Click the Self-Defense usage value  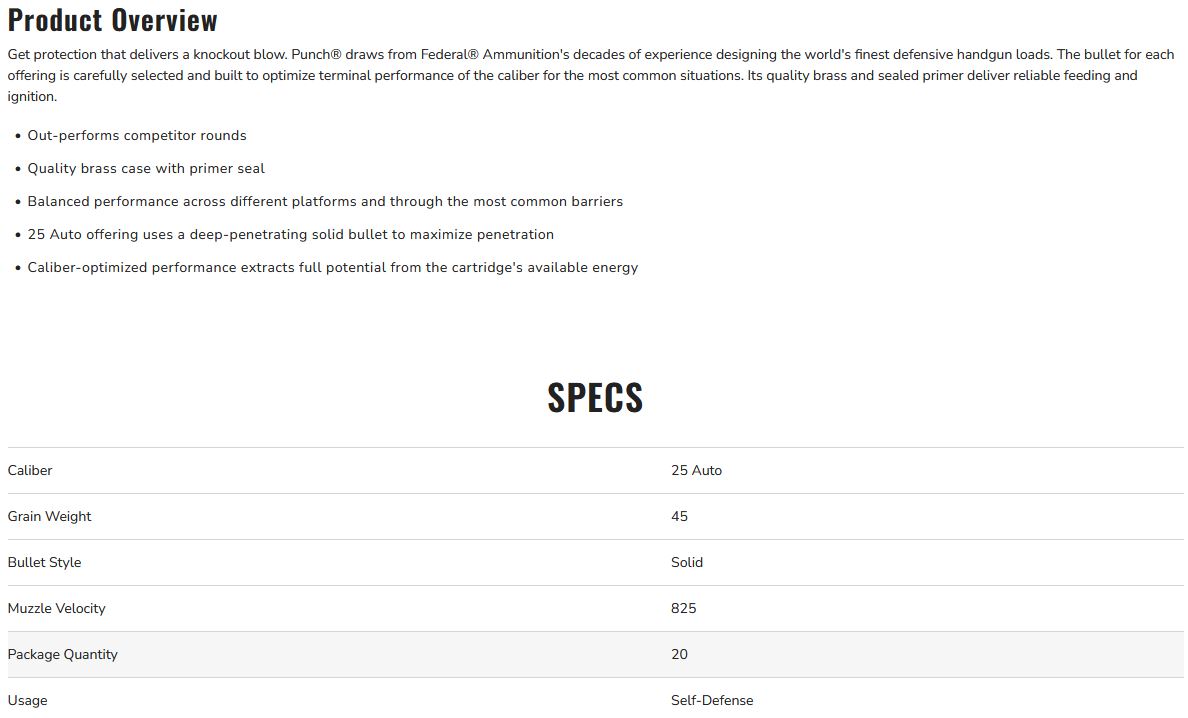[x=712, y=700]
